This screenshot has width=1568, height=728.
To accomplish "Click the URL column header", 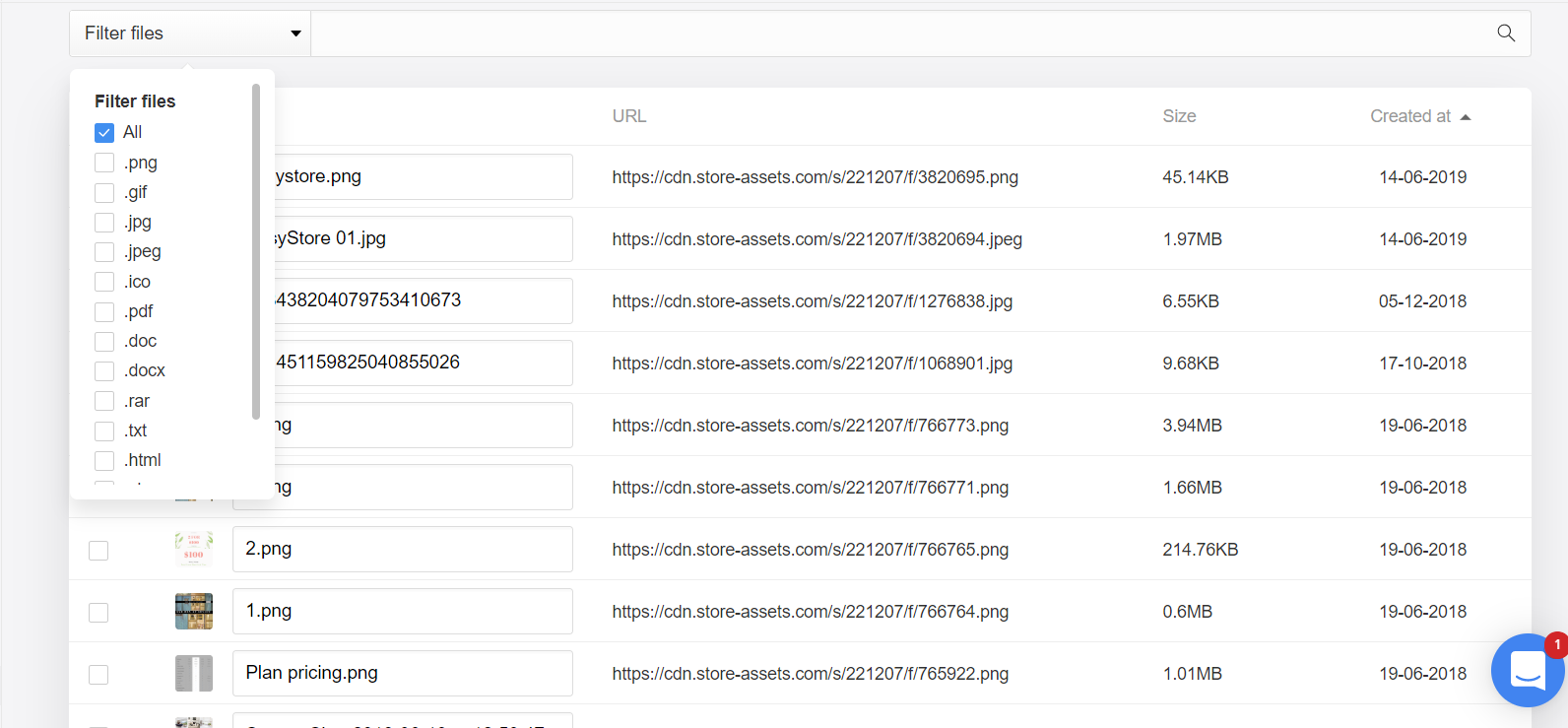I will tap(629, 116).
